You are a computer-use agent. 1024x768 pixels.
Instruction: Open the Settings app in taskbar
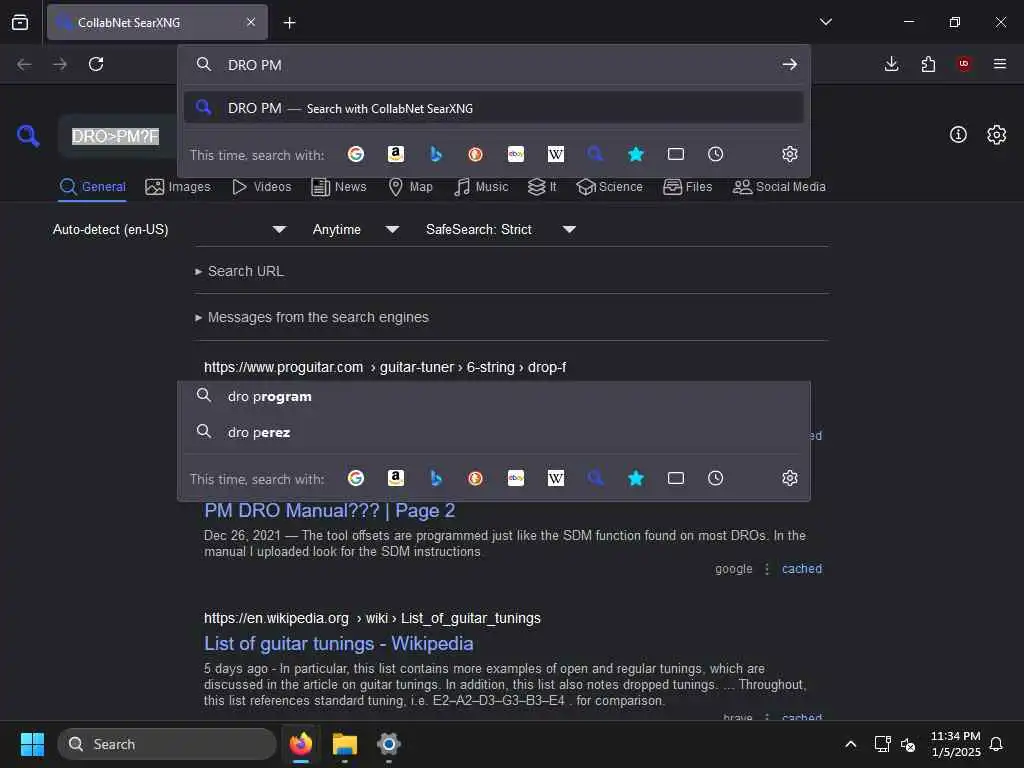(389, 744)
